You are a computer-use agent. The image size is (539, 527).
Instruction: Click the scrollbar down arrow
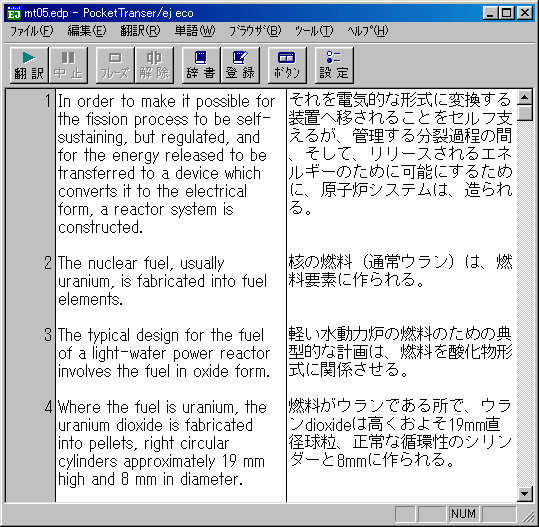click(525, 494)
